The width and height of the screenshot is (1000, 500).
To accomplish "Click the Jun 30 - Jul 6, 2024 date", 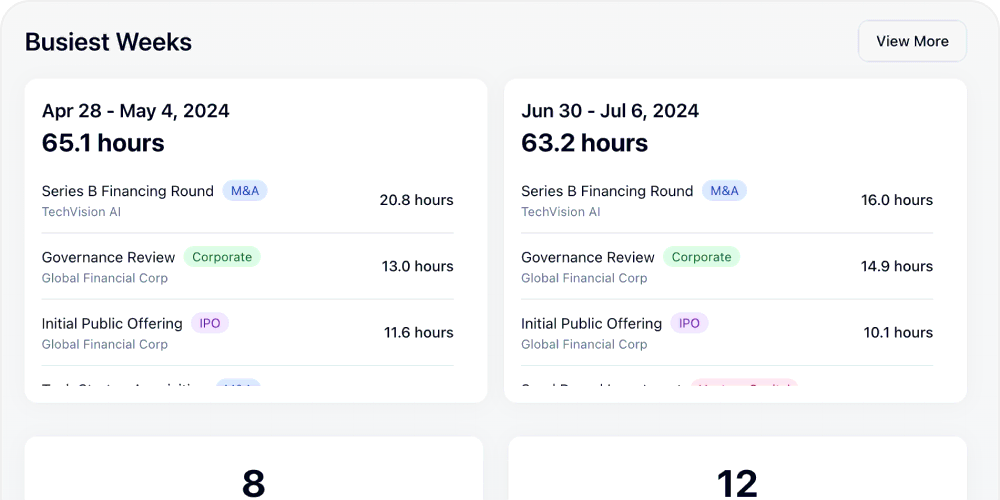I will click(x=610, y=111).
